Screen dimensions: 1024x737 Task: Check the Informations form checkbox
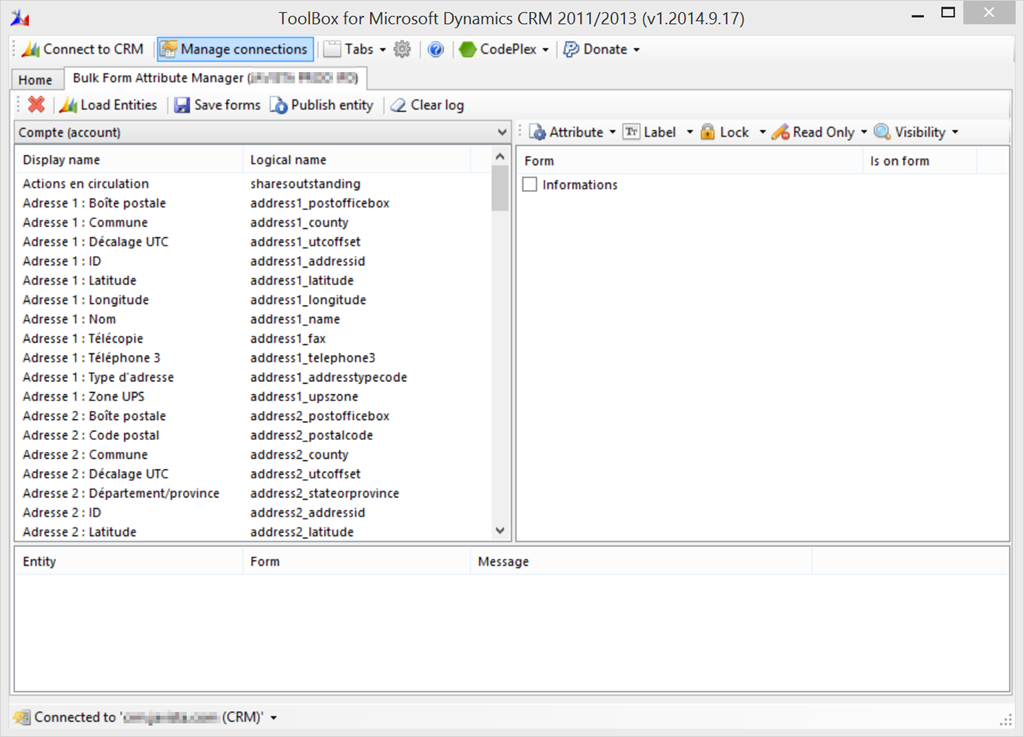pos(530,185)
